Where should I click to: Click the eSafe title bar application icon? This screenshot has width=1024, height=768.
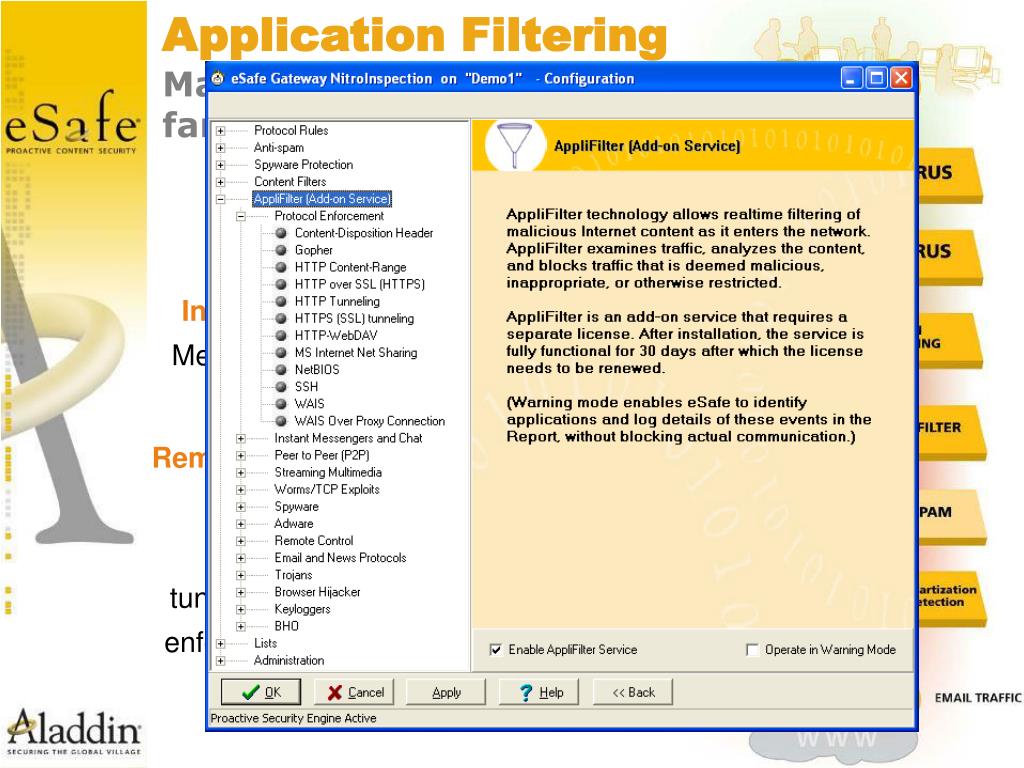pyautogui.click(x=218, y=78)
